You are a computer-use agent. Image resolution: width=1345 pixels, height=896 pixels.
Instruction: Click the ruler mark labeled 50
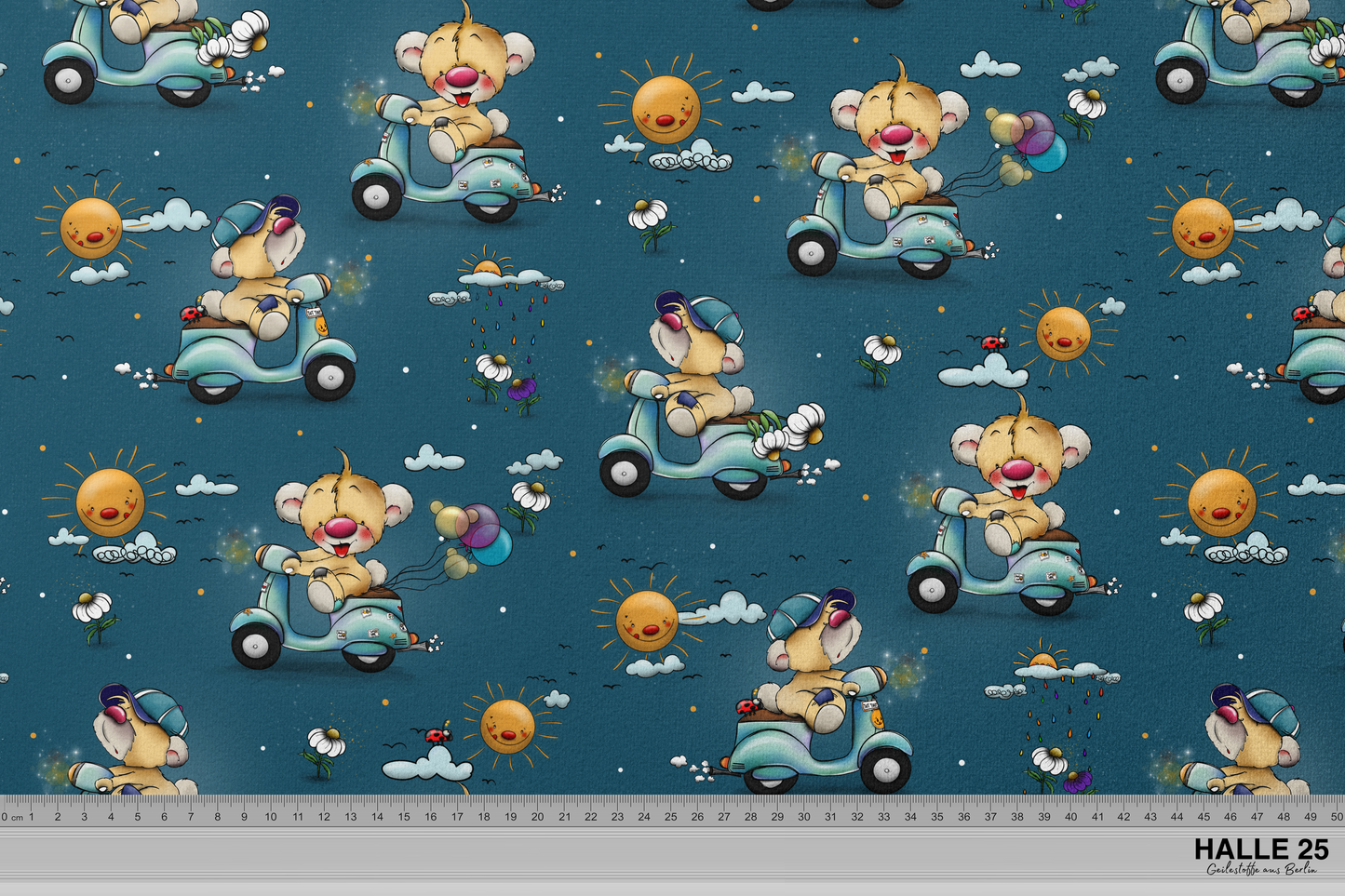click(1337, 817)
